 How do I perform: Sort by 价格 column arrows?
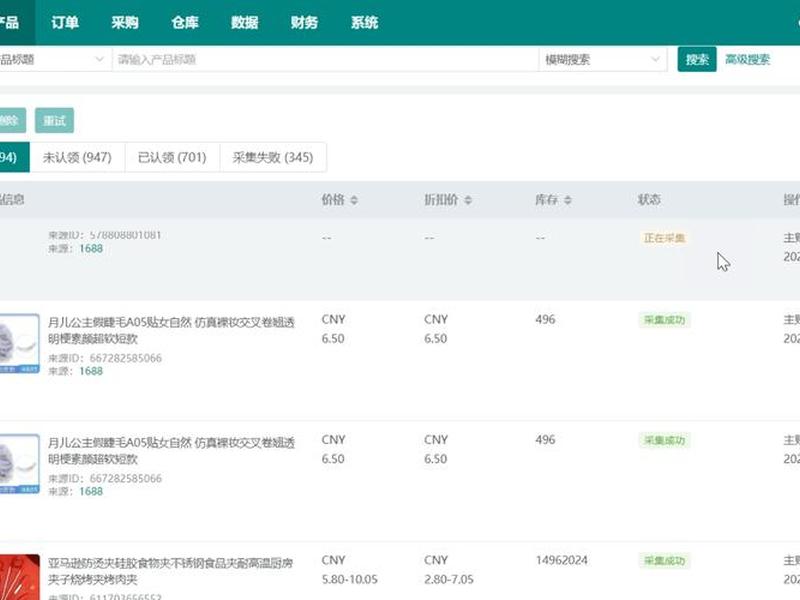tap(354, 200)
